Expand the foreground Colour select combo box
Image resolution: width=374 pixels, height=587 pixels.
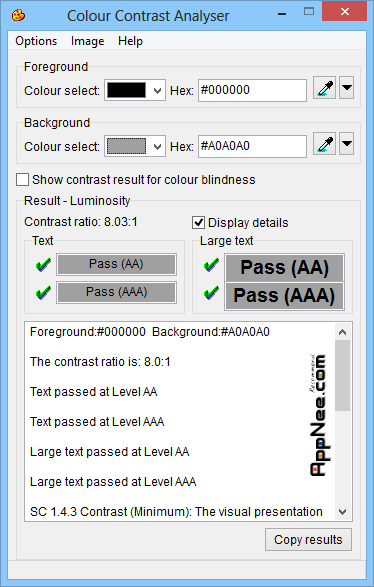[158, 90]
